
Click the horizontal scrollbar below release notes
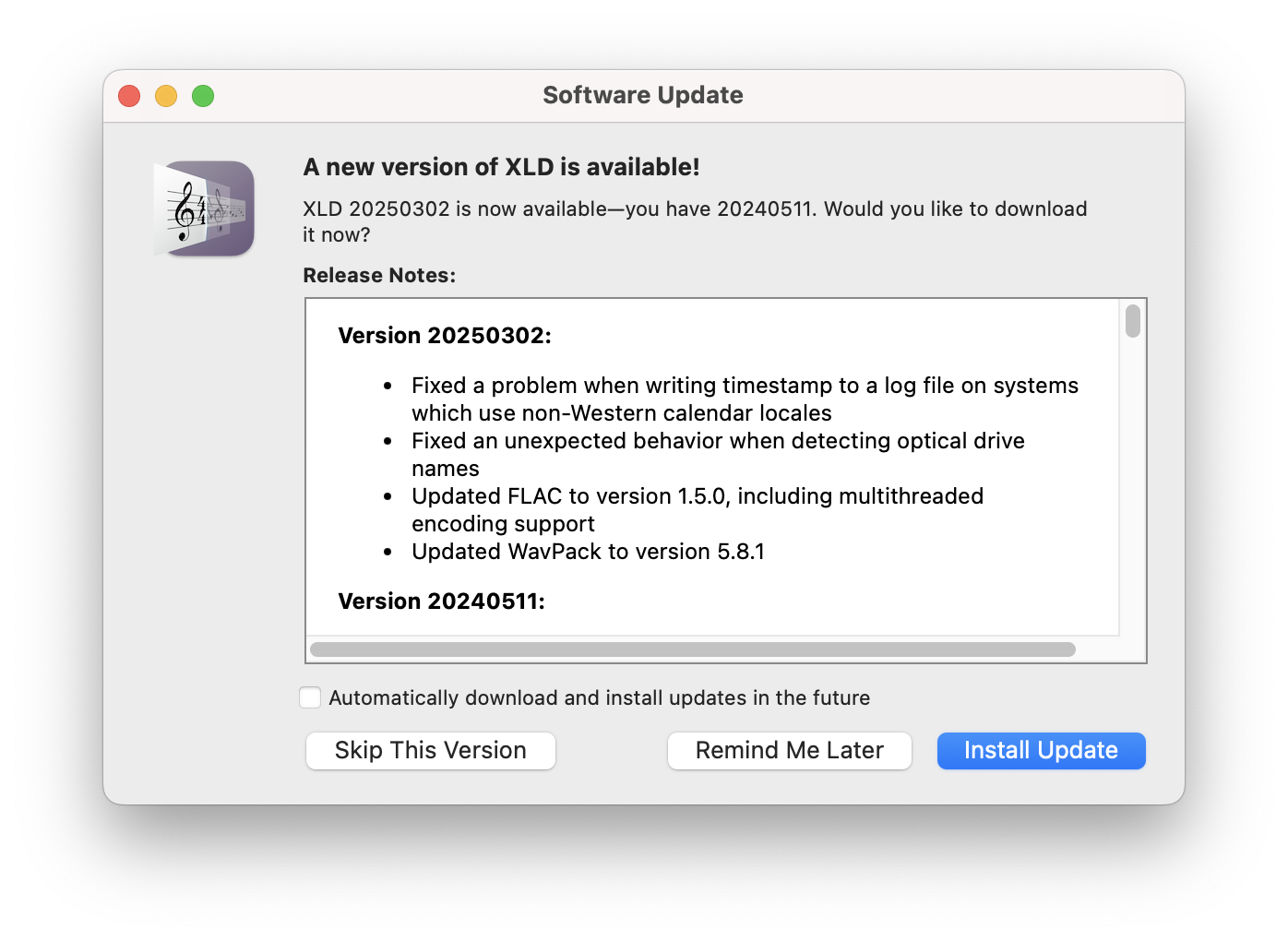tap(692, 649)
